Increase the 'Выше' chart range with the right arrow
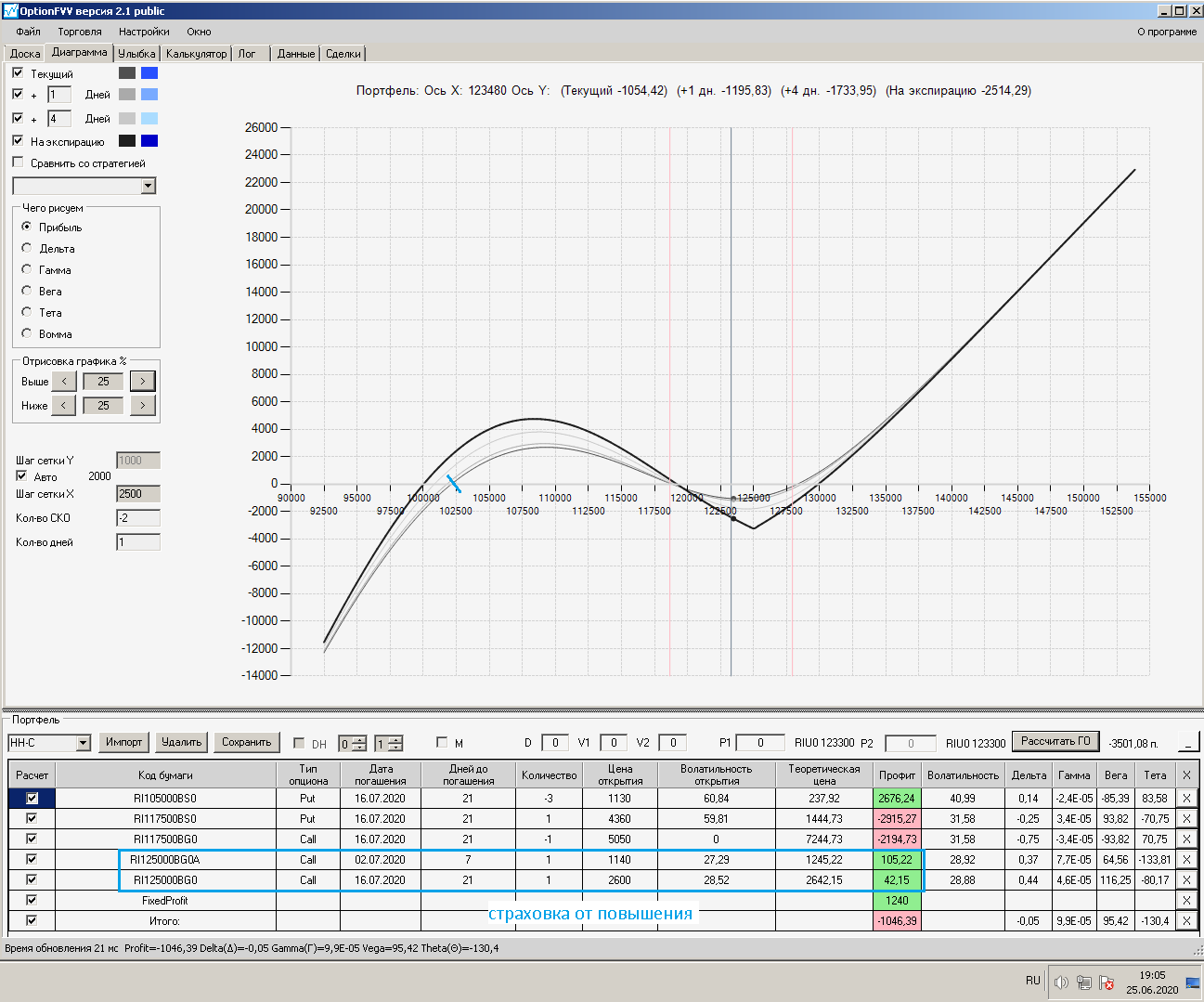This screenshot has height=1002, width=1204. click(x=142, y=382)
